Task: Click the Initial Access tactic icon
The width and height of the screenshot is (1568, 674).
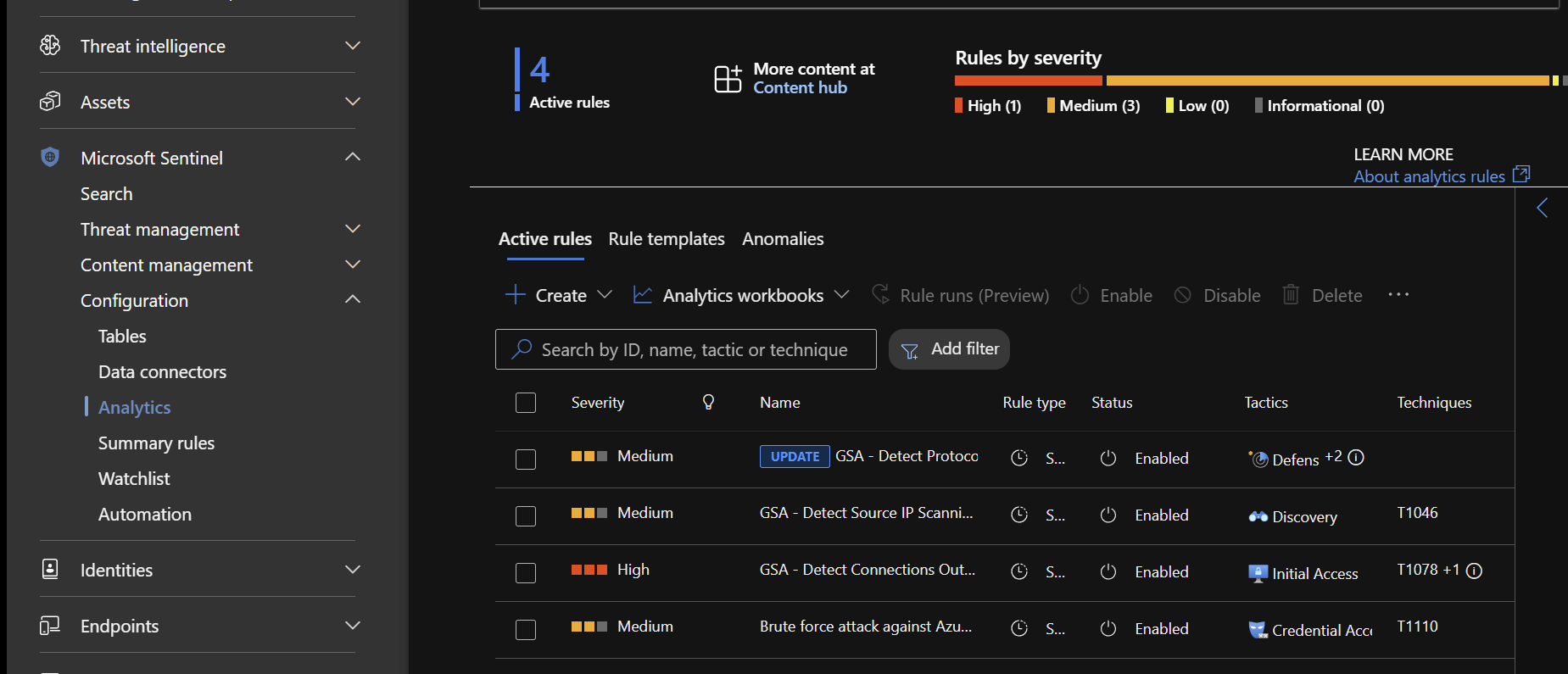Action: [1258, 573]
